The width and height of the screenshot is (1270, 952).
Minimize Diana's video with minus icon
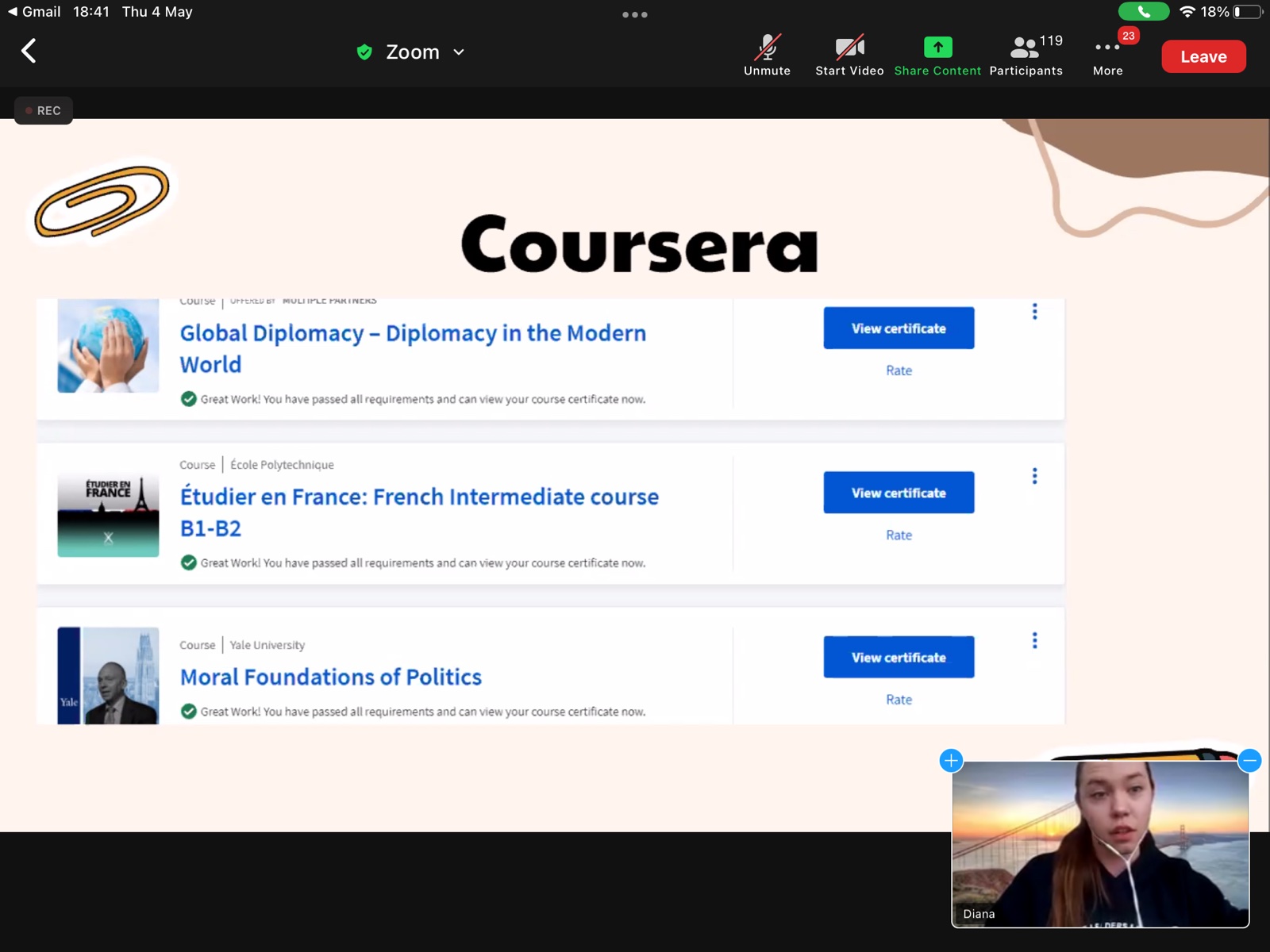[1249, 760]
